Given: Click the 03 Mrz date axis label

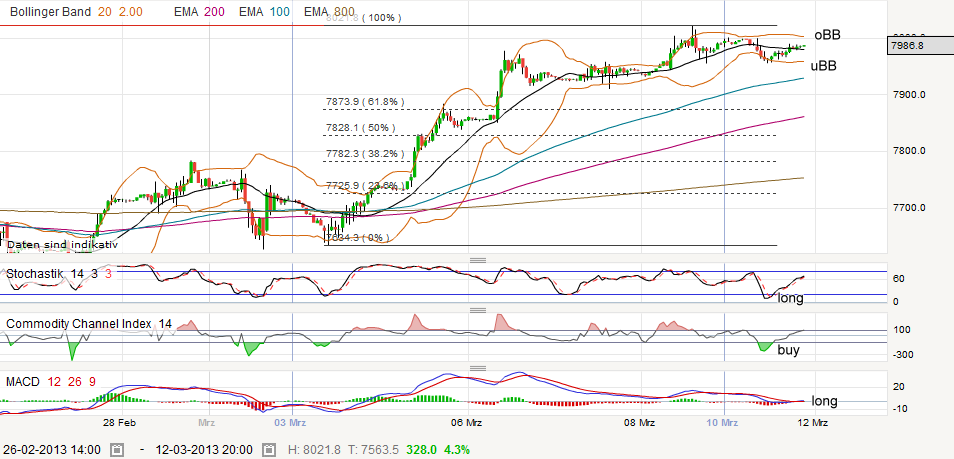Looking at the screenshot, I should click(290, 422).
